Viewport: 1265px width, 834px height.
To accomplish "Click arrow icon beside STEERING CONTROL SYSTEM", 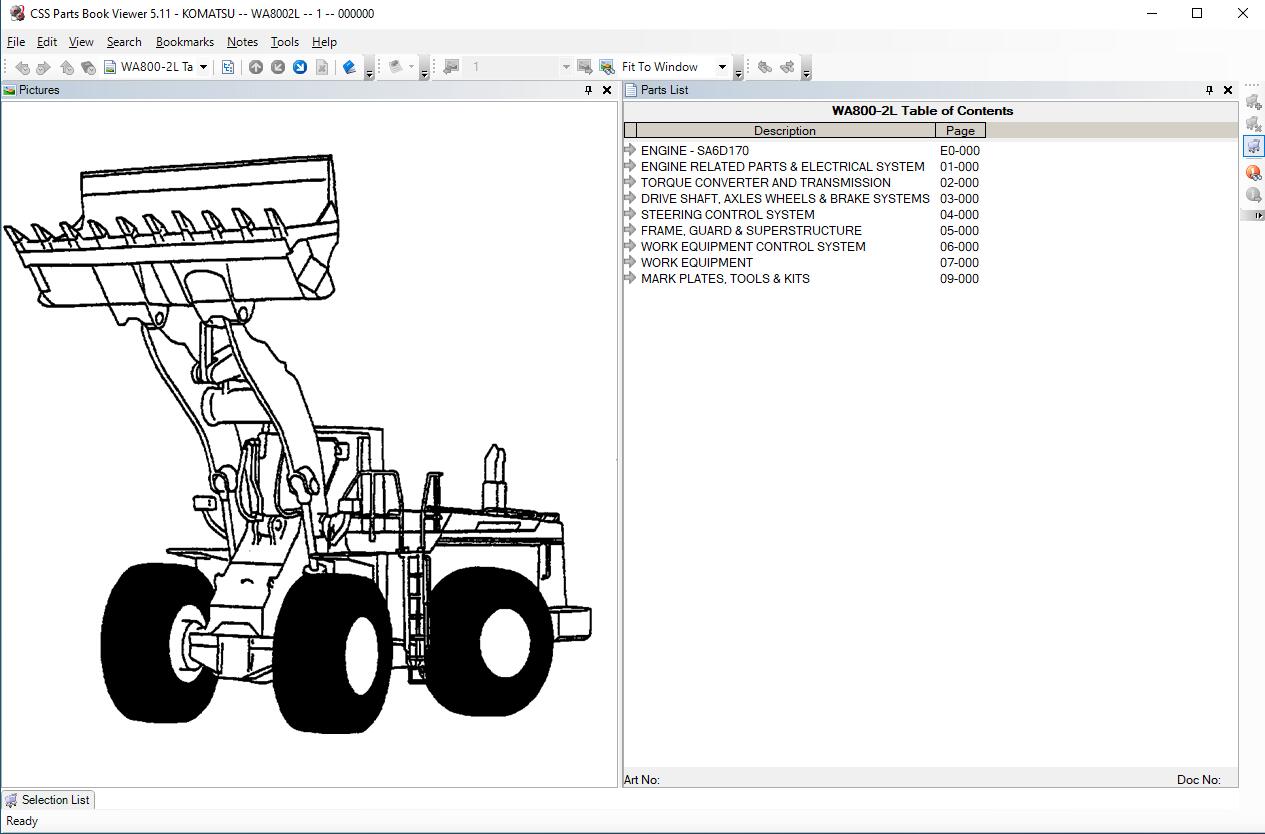I will [630, 214].
